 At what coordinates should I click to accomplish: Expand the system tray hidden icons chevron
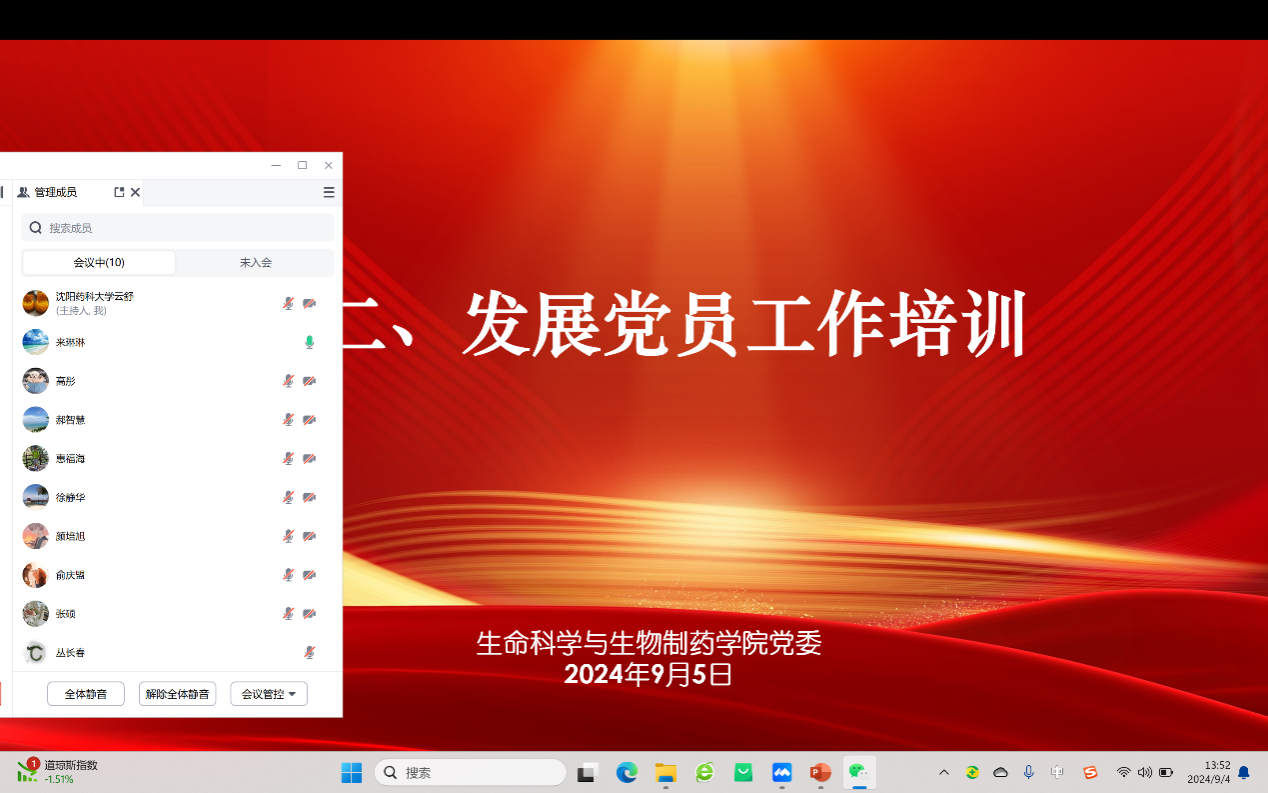click(x=943, y=772)
